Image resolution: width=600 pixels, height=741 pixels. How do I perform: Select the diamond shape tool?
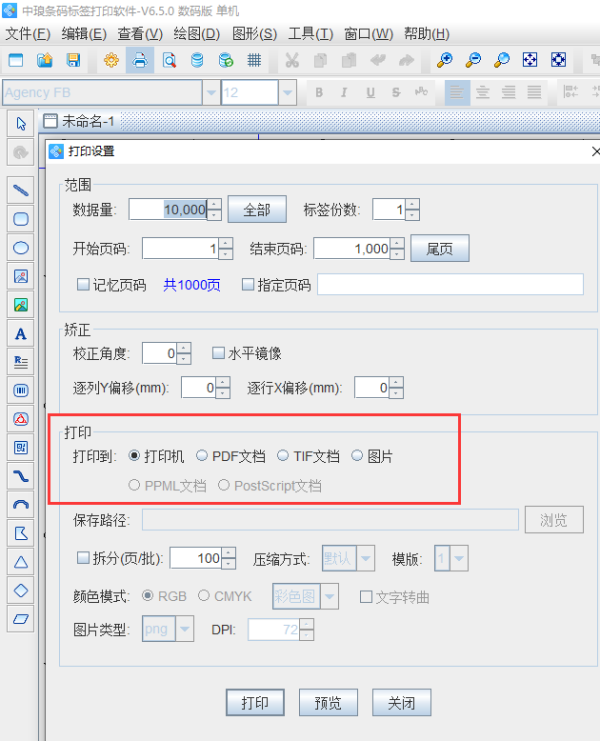click(x=20, y=590)
